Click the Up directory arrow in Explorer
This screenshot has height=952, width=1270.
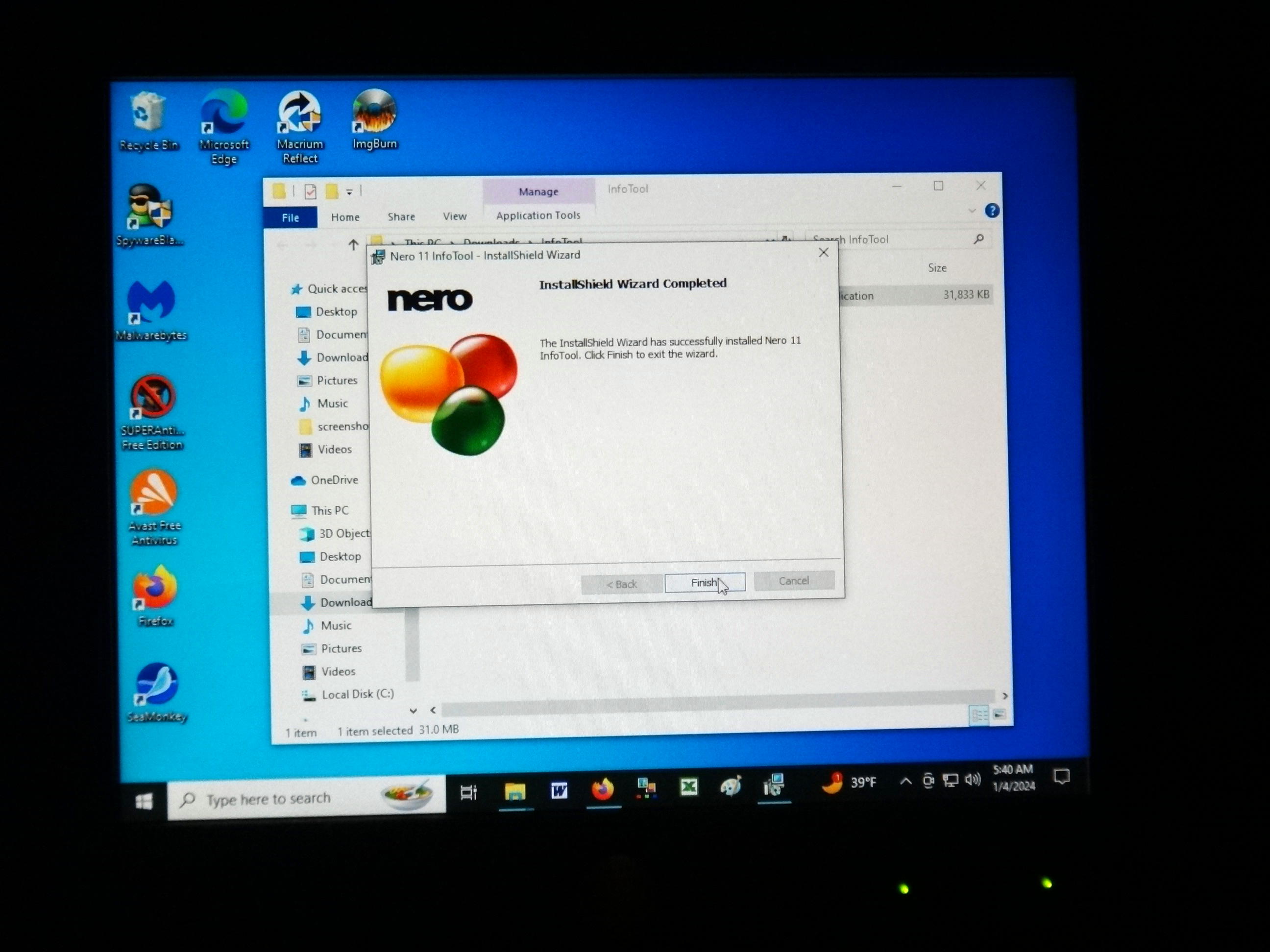click(x=353, y=244)
